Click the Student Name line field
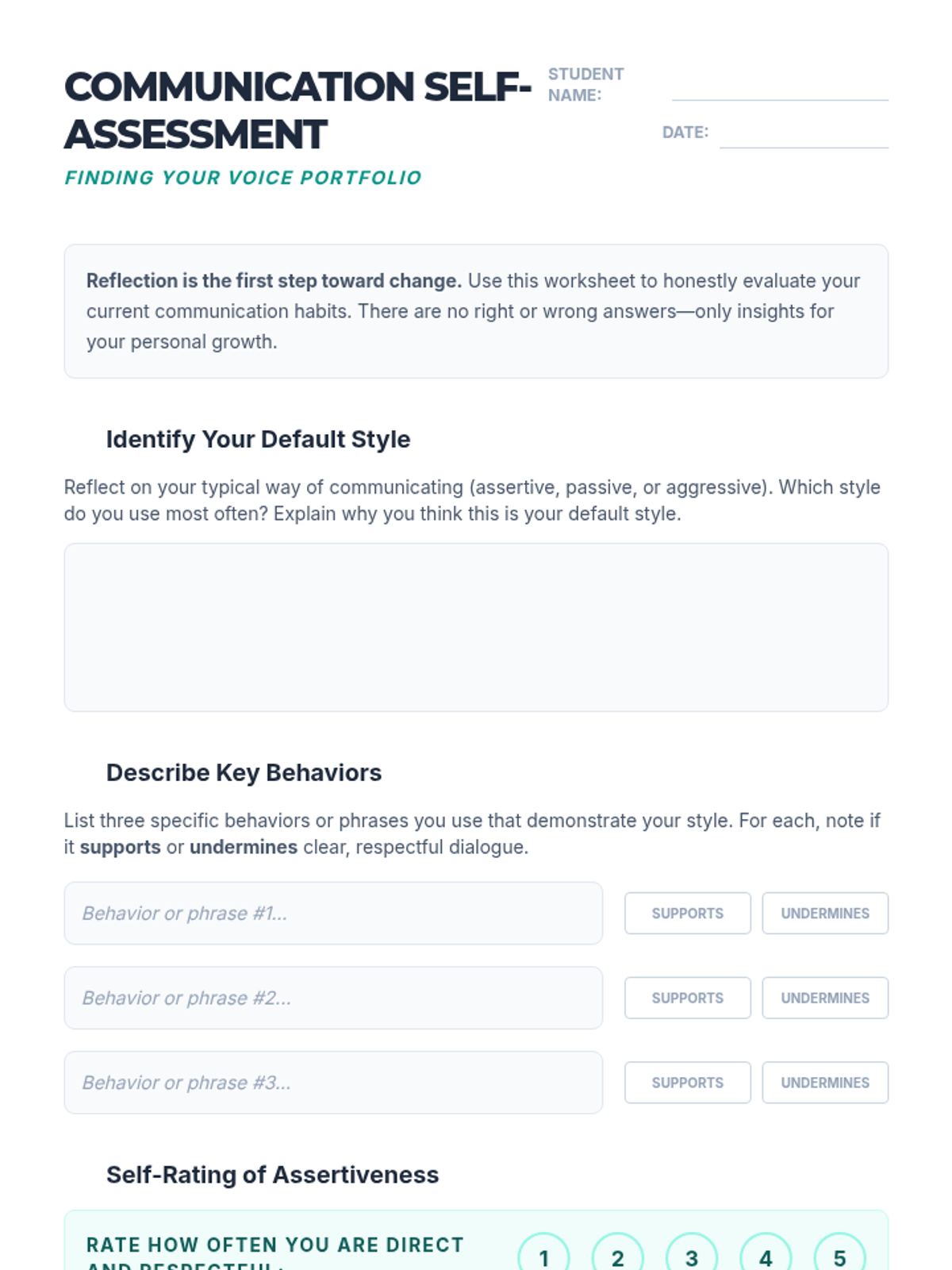952x1270 pixels. pyautogui.click(x=780, y=87)
